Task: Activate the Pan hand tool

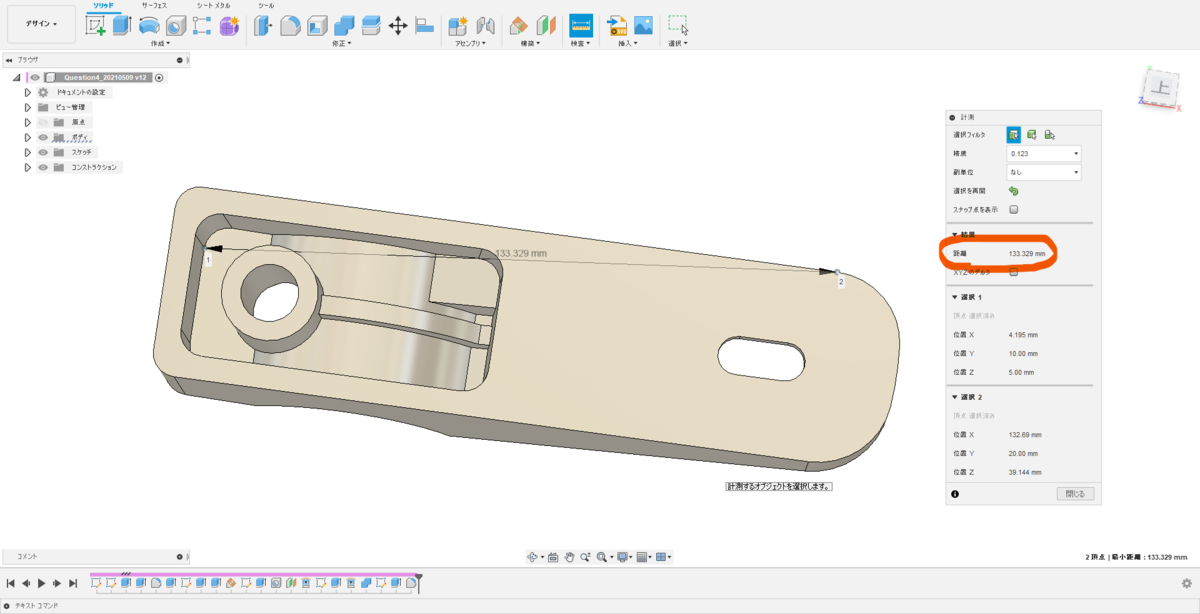Action: pyautogui.click(x=569, y=556)
